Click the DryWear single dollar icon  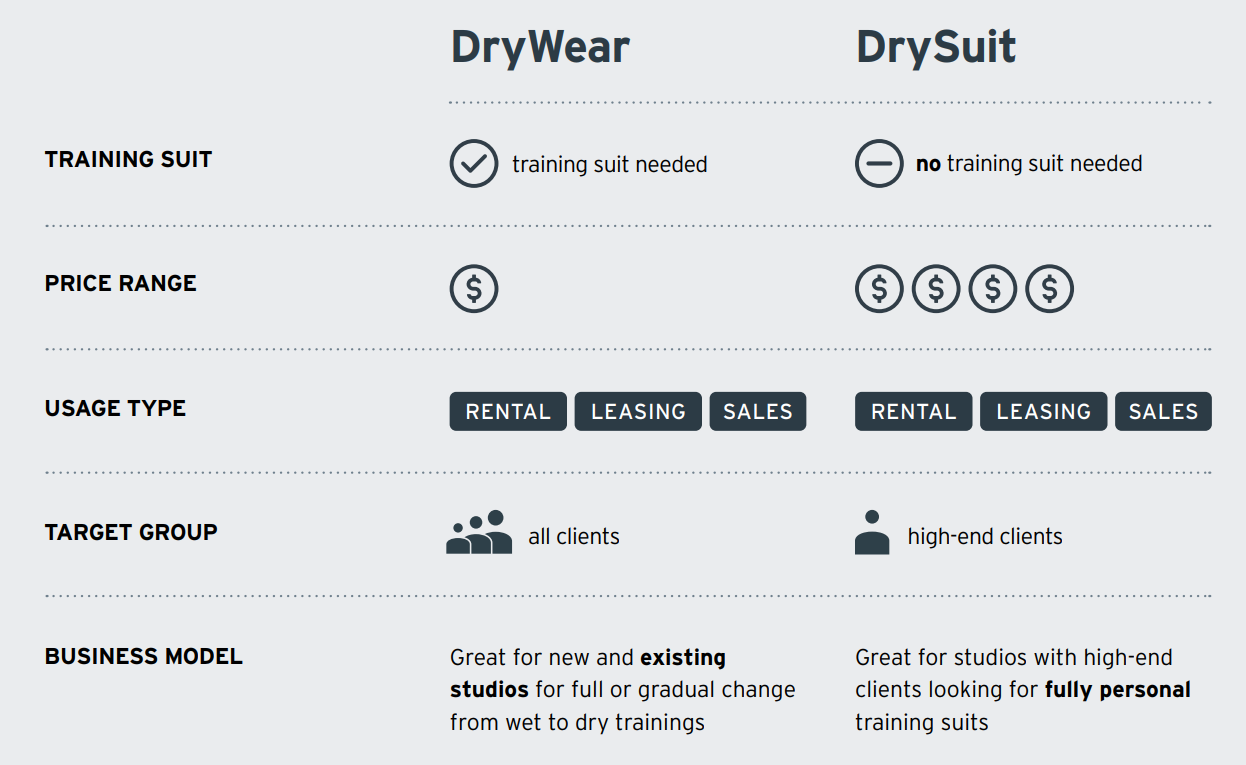(474, 289)
